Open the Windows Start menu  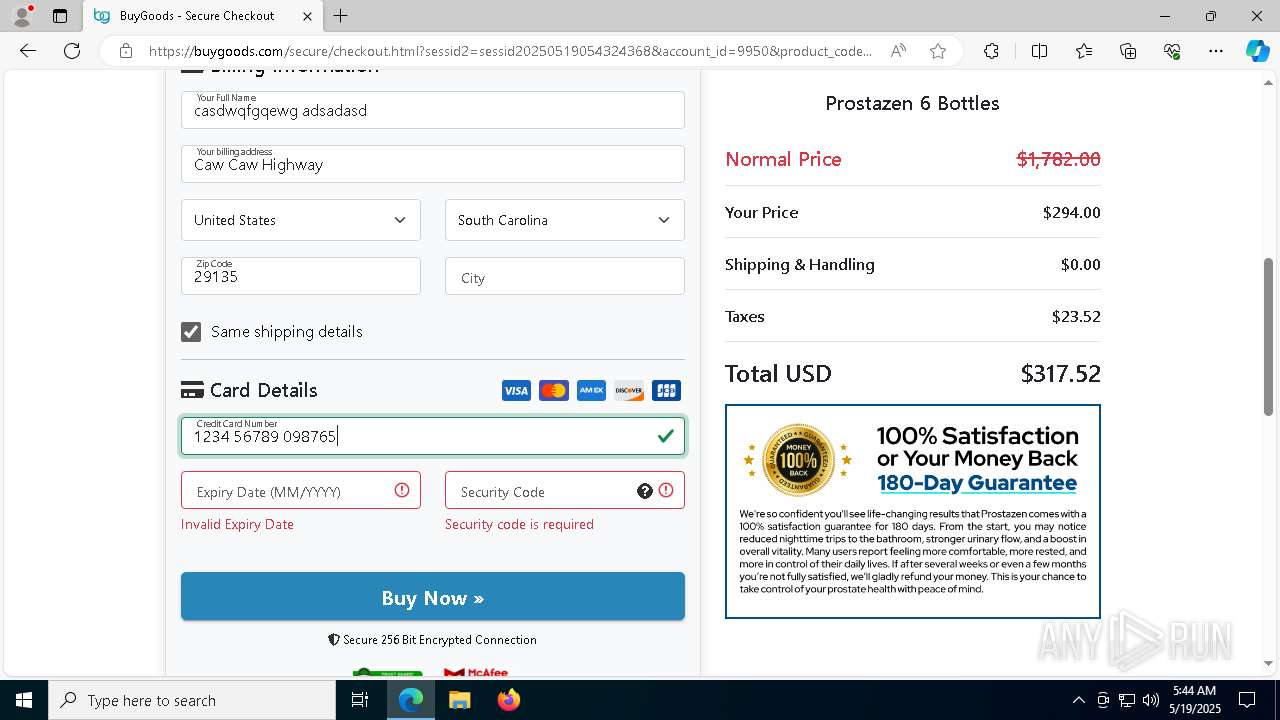click(24, 700)
